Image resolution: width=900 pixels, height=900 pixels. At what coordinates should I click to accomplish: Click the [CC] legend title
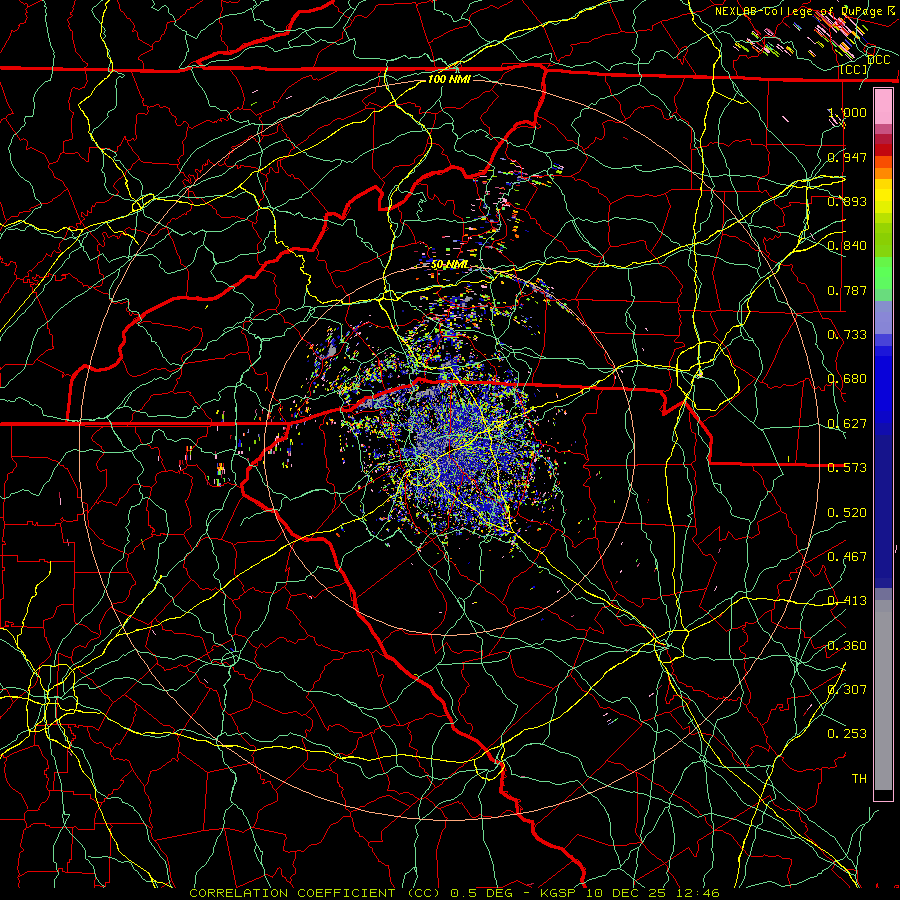pos(853,69)
